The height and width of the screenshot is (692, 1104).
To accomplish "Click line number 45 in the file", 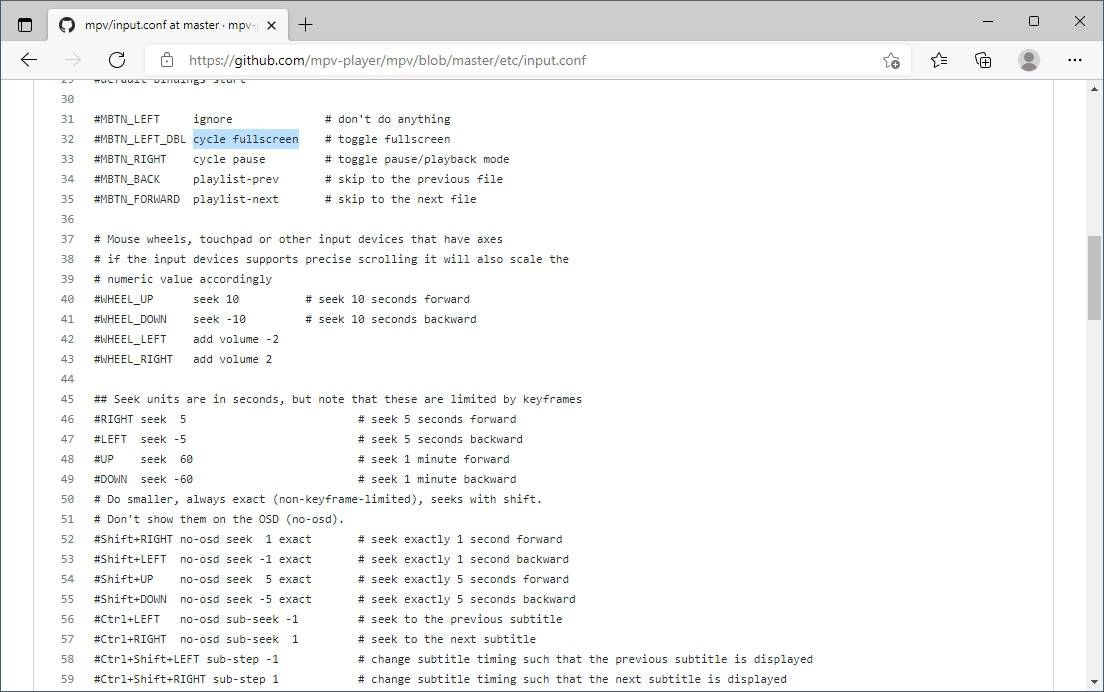I will (67, 399).
